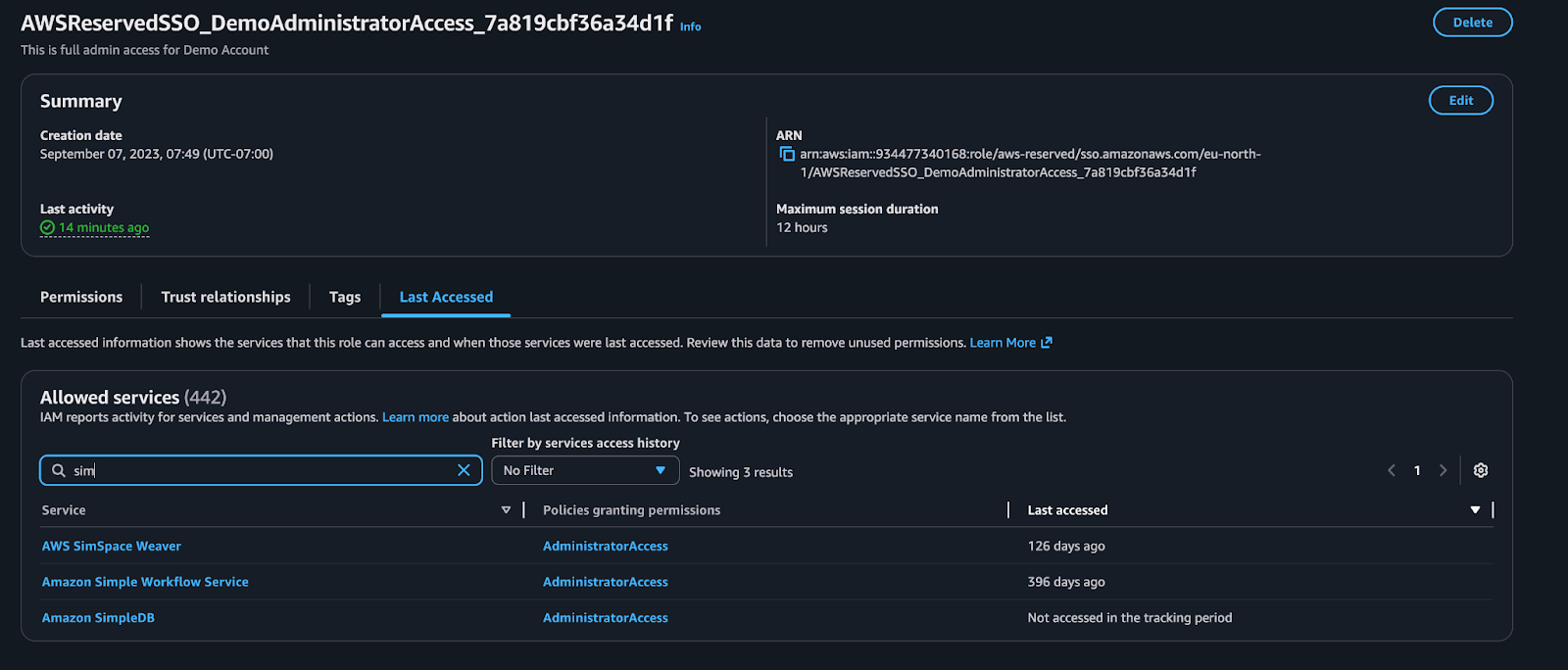Open AdministratorAccess policy in Simple Workflow Service row
This screenshot has width=1568, height=670.
point(606,582)
